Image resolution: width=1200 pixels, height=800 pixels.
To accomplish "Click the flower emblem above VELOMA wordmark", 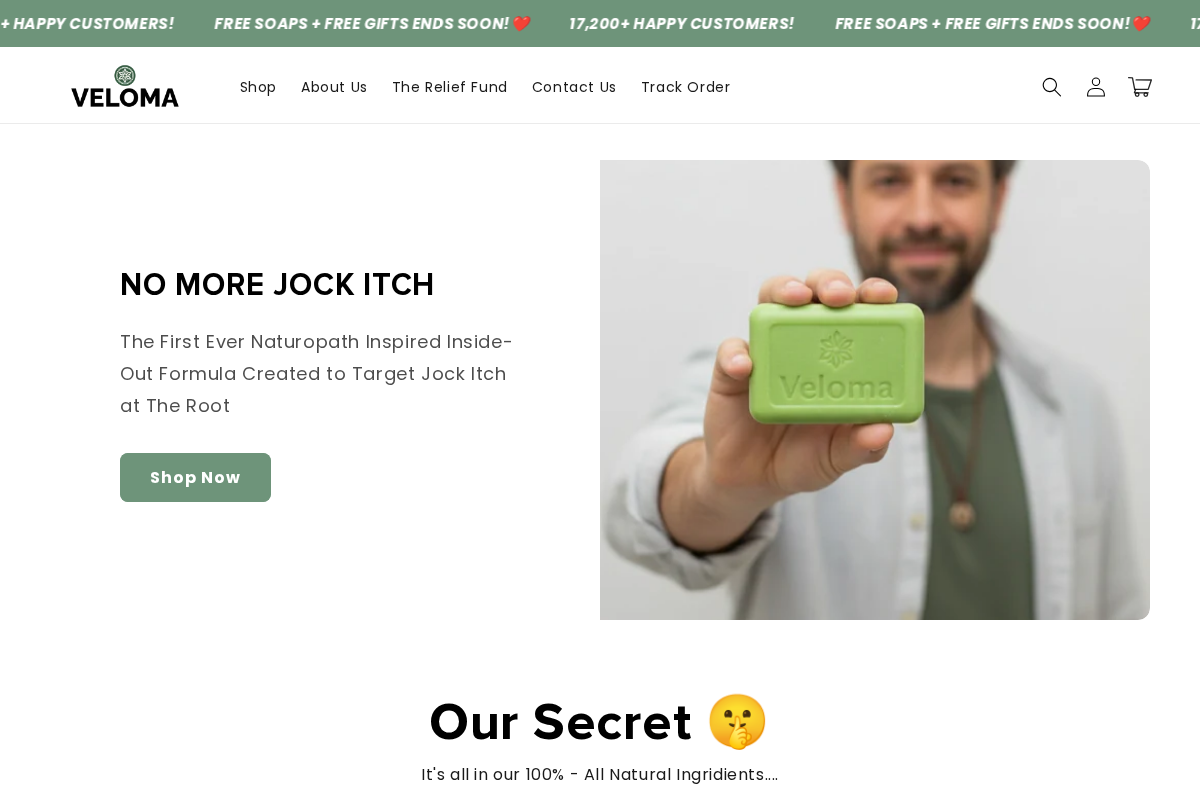I will tap(125, 75).
